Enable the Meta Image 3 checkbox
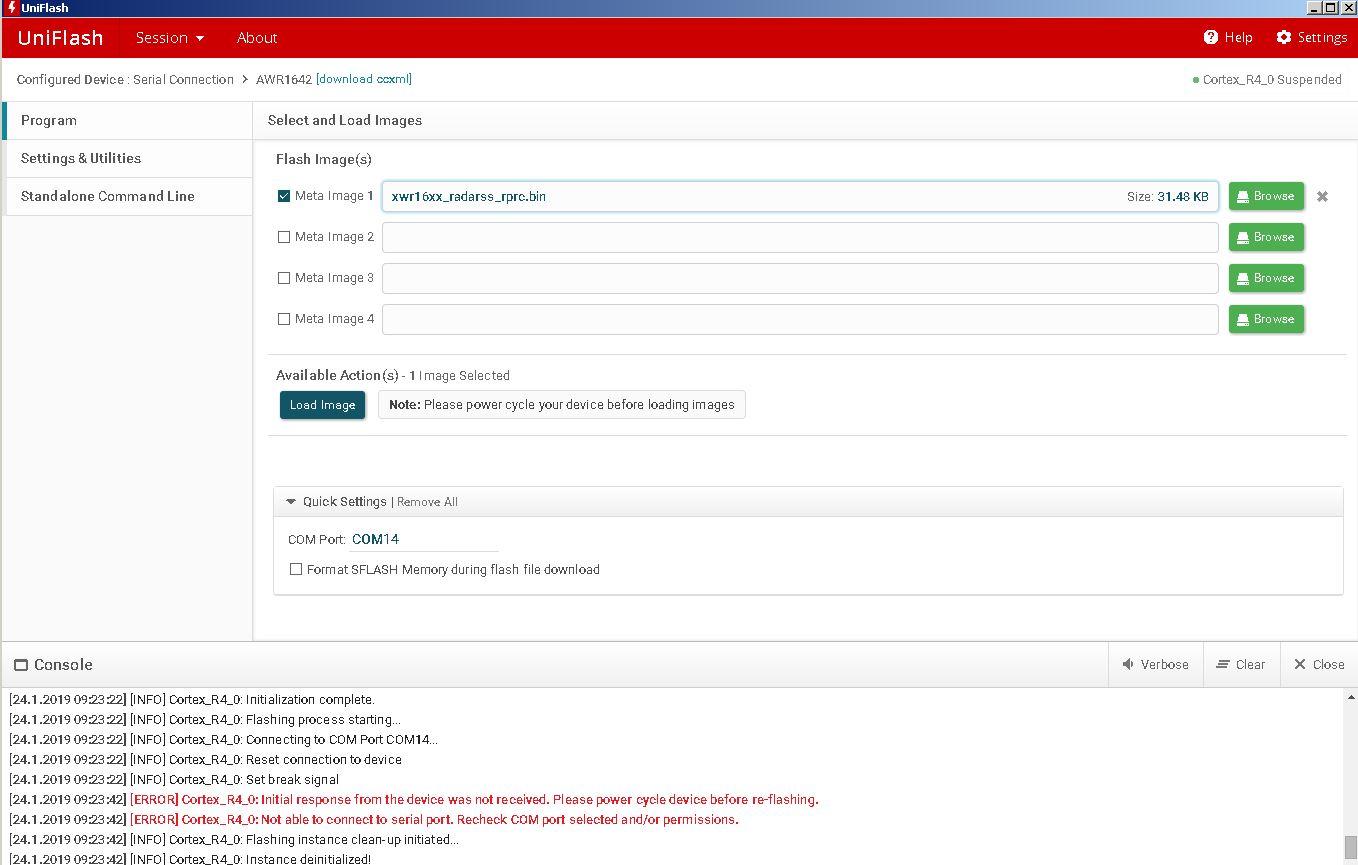The height and width of the screenshot is (865, 1358). (x=284, y=278)
